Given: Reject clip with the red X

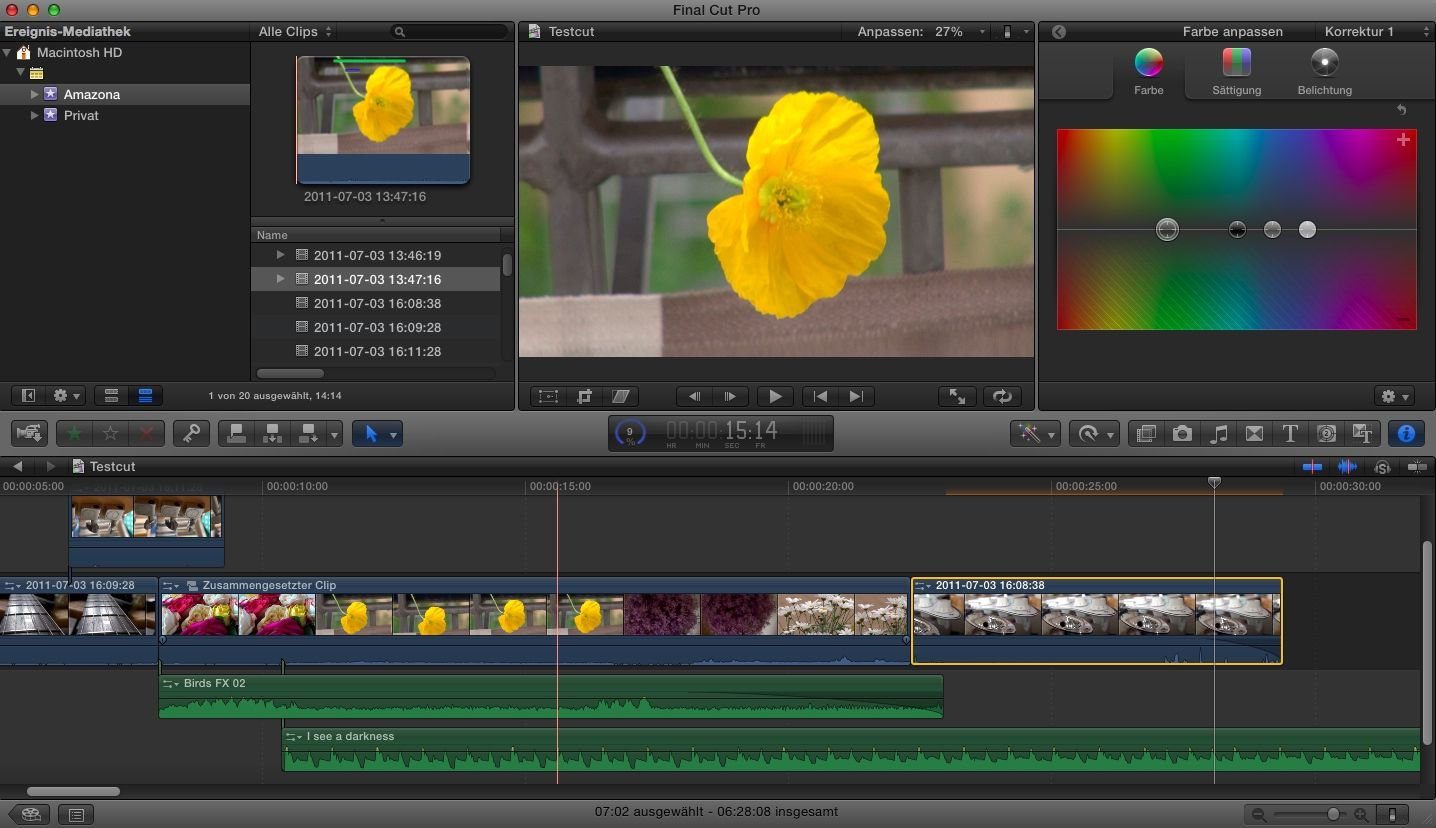Looking at the screenshot, I should (x=147, y=433).
